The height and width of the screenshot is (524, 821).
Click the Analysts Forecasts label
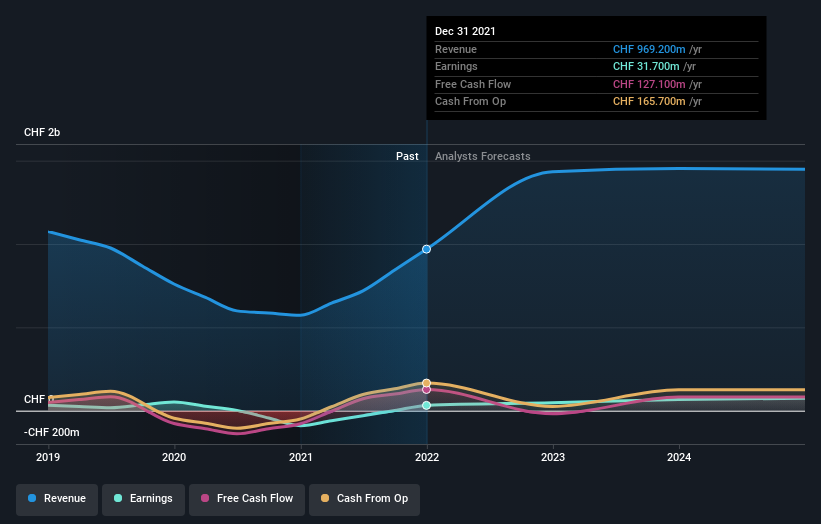pos(483,156)
